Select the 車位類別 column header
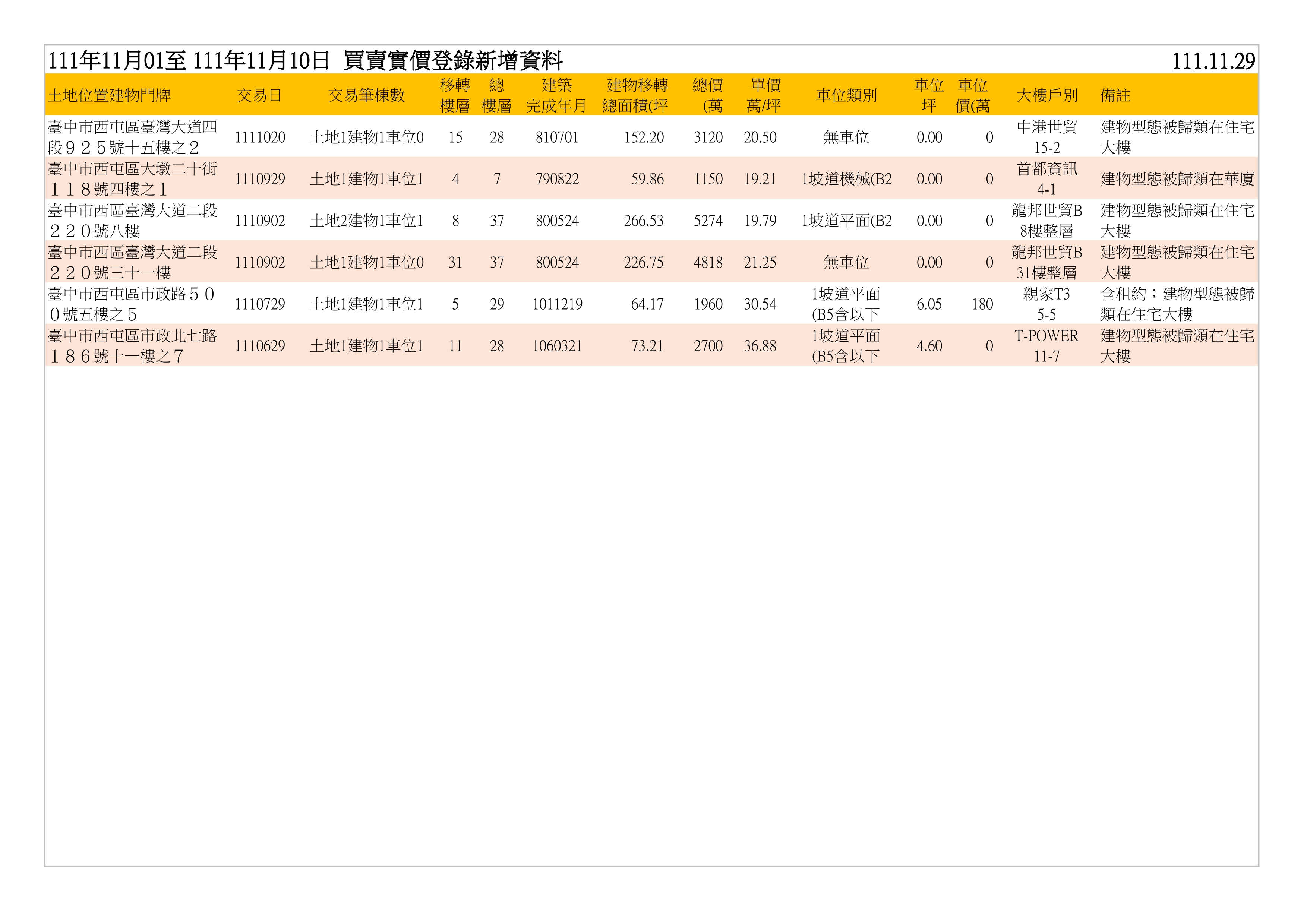Viewport: 1307px width, 924px height. coord(846,95)
